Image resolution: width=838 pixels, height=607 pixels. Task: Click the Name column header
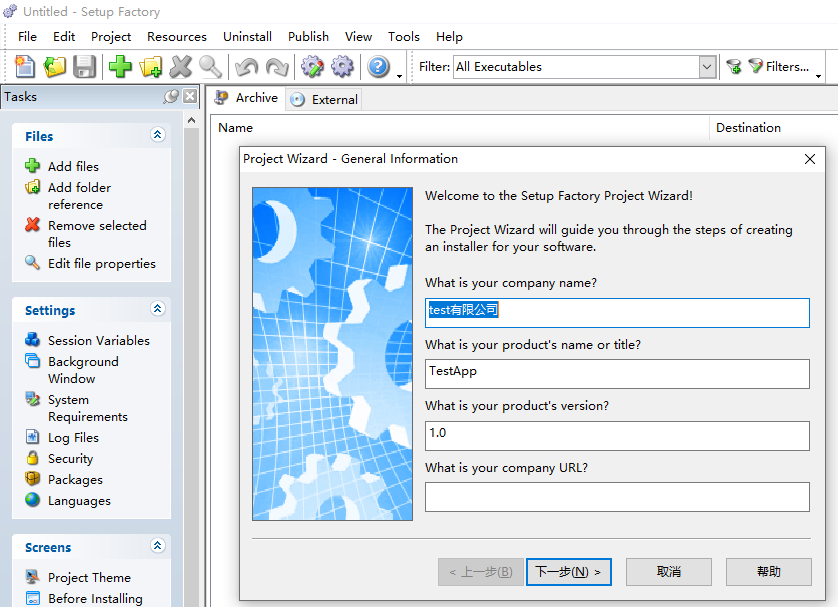pos(460,128)
